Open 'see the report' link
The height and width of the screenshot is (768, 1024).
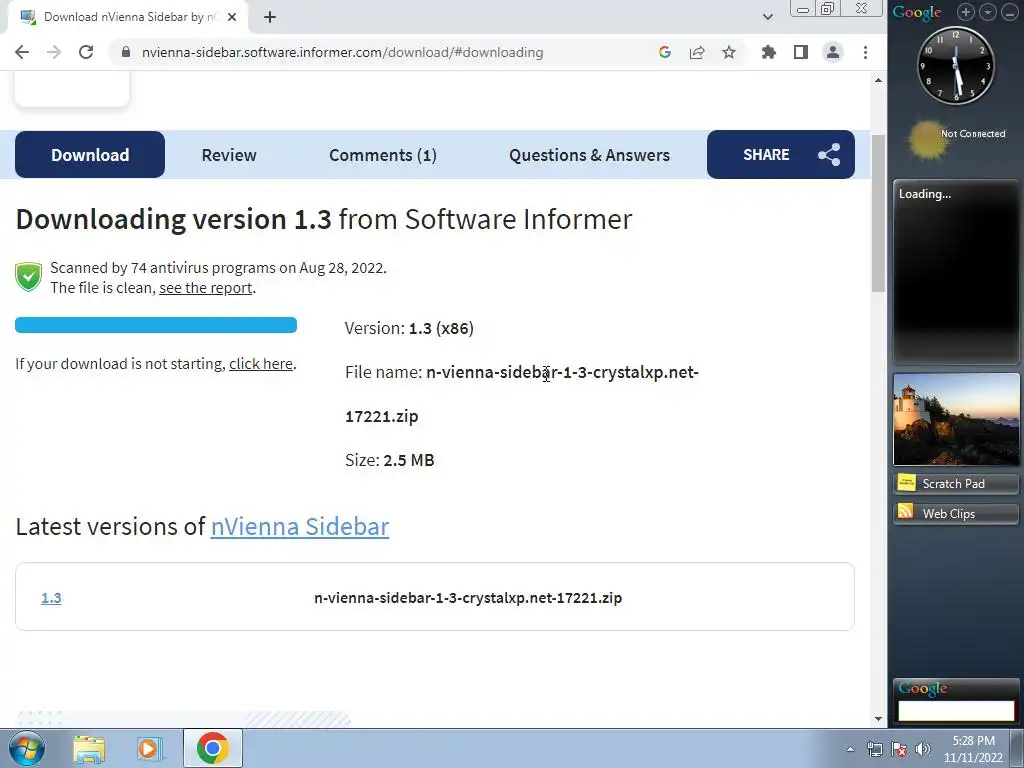pos(206,288)
